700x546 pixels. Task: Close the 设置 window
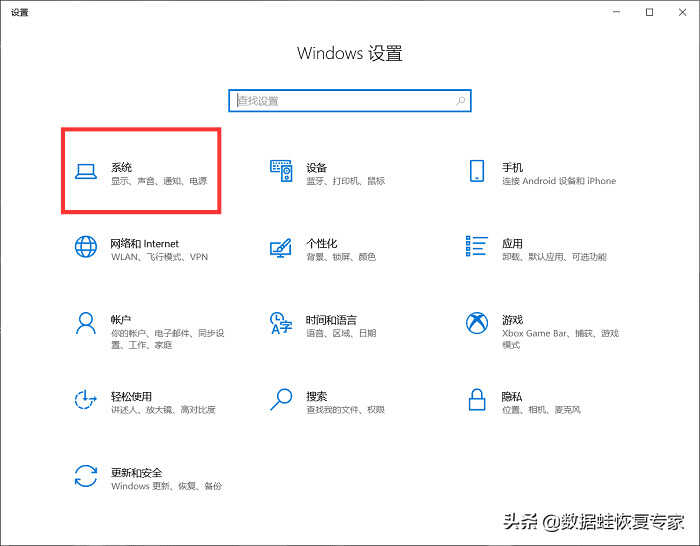point(683,12)
